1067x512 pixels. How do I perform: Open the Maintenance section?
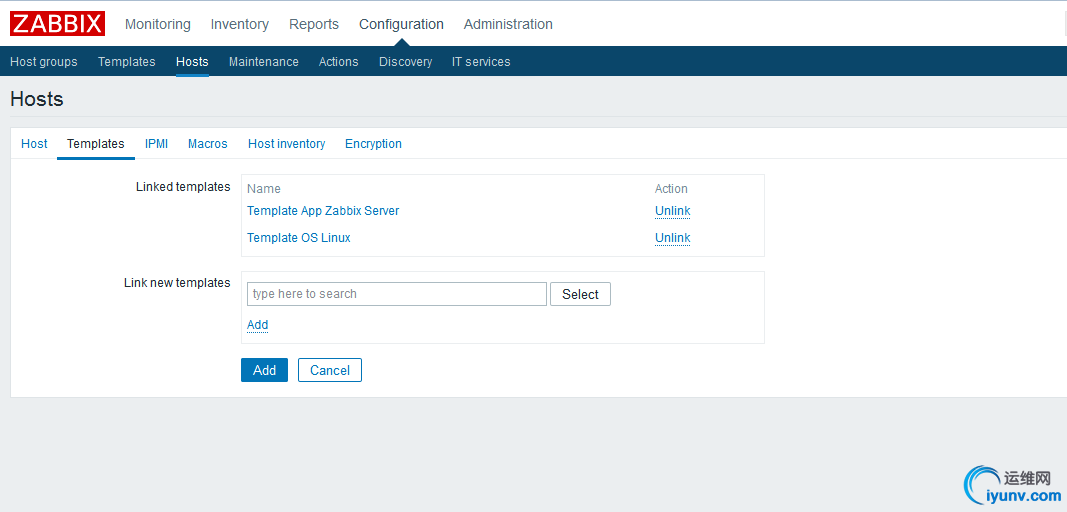click(x=263, y=62)
